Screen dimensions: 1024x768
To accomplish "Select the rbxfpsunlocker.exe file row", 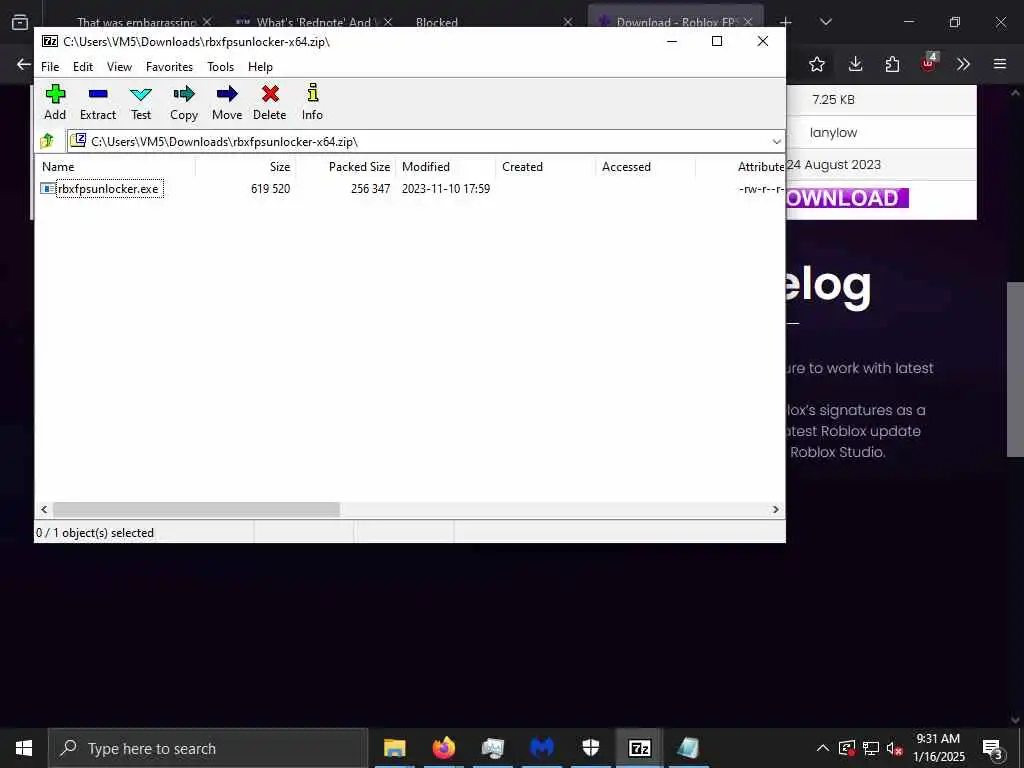I will tap(409, 189).
